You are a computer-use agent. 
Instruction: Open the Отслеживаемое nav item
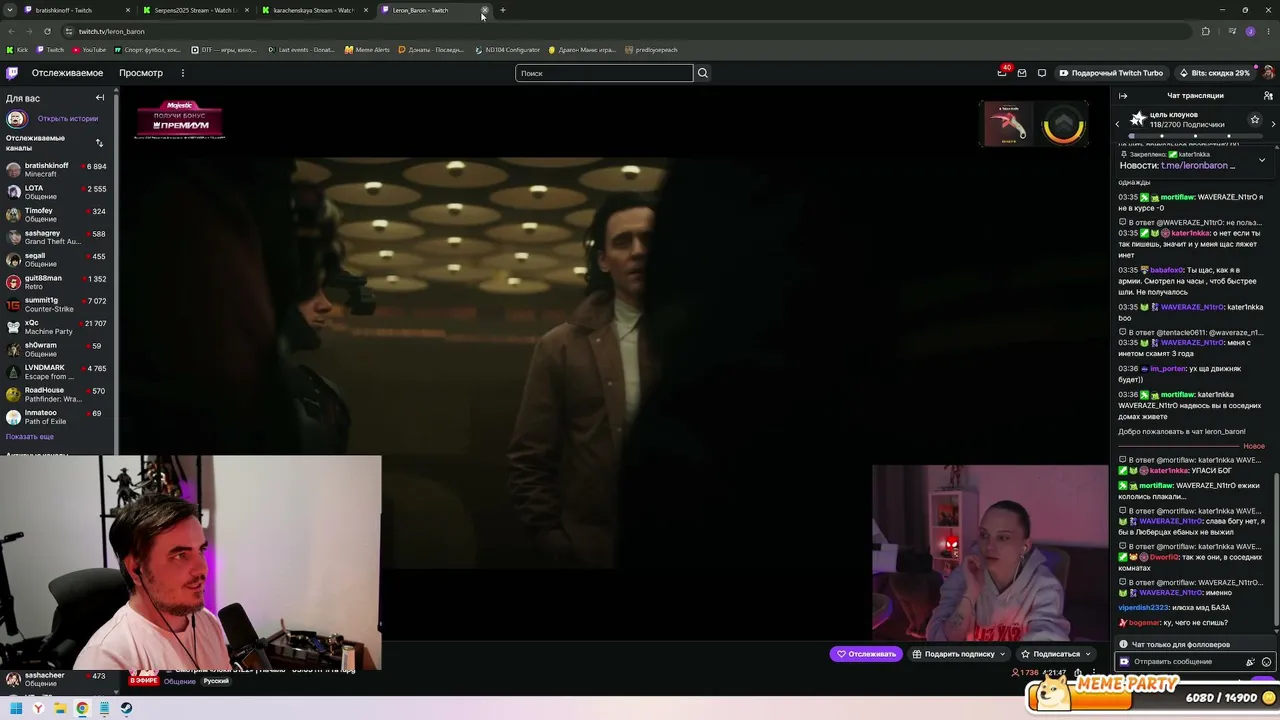[67, 73]
